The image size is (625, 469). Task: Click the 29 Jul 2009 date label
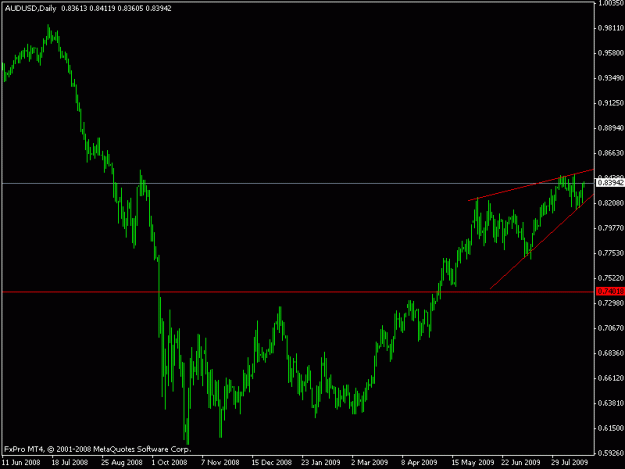570,462
